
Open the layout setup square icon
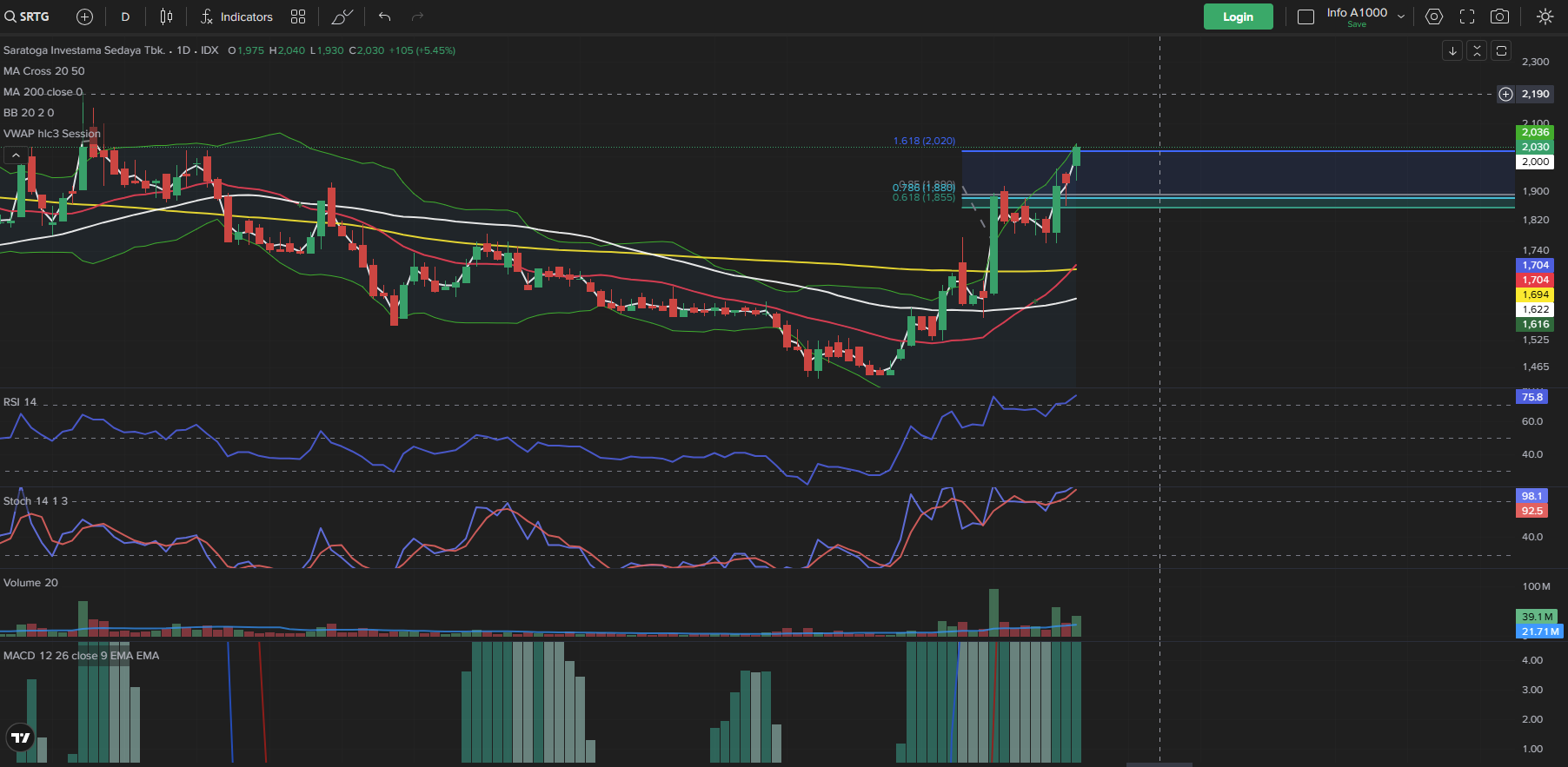(x=1306, y=17)
